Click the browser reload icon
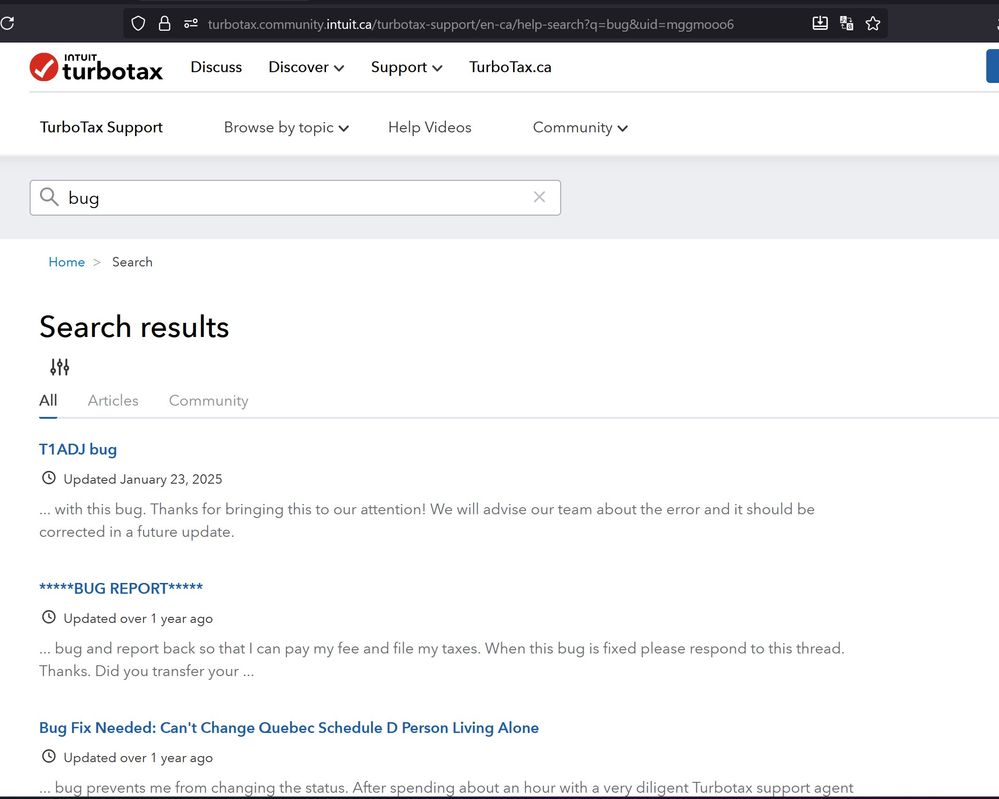The width and height of the screenshot is (999, 799). [x=5, y=23]
